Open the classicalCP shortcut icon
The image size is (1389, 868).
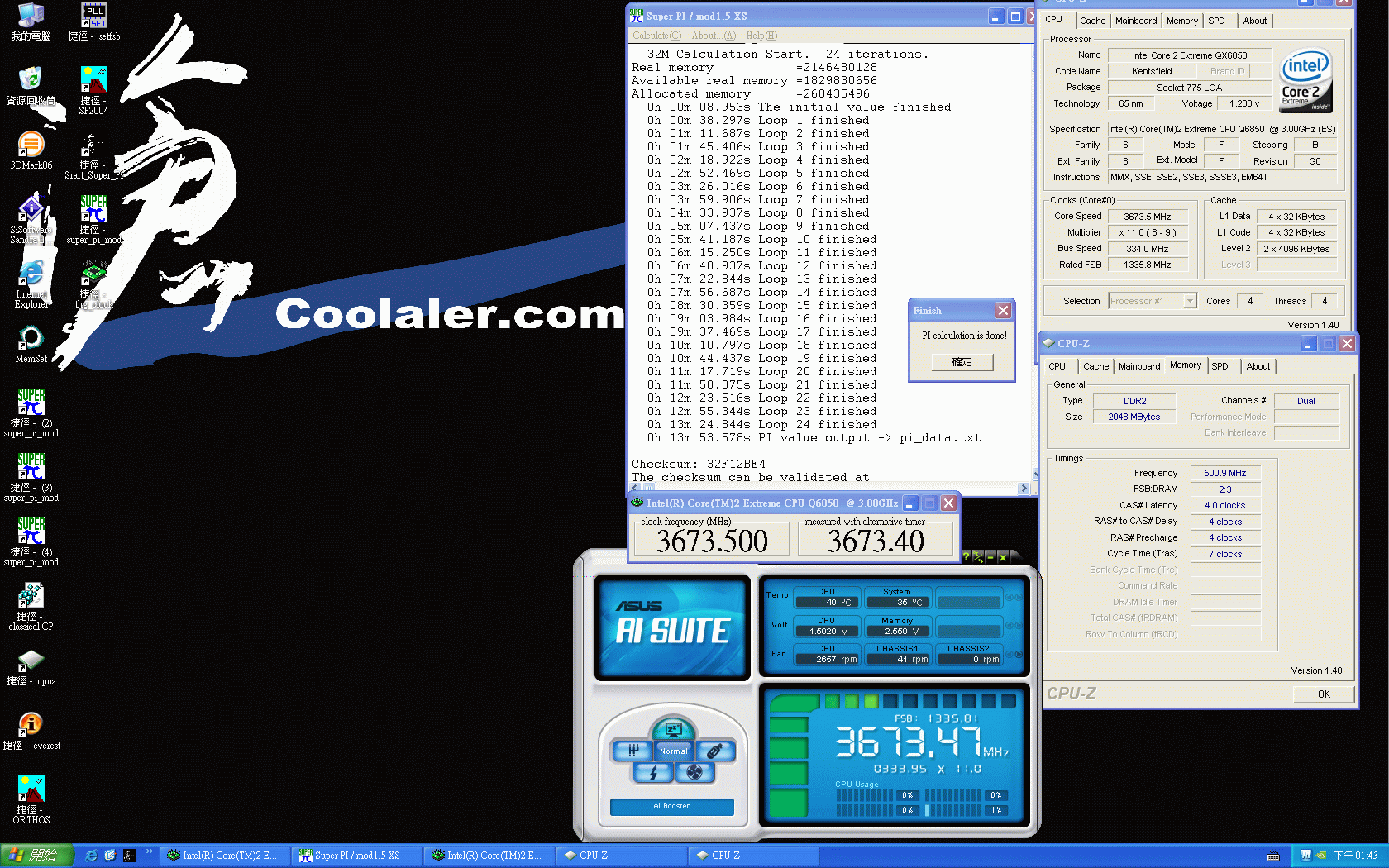[31, 606]
